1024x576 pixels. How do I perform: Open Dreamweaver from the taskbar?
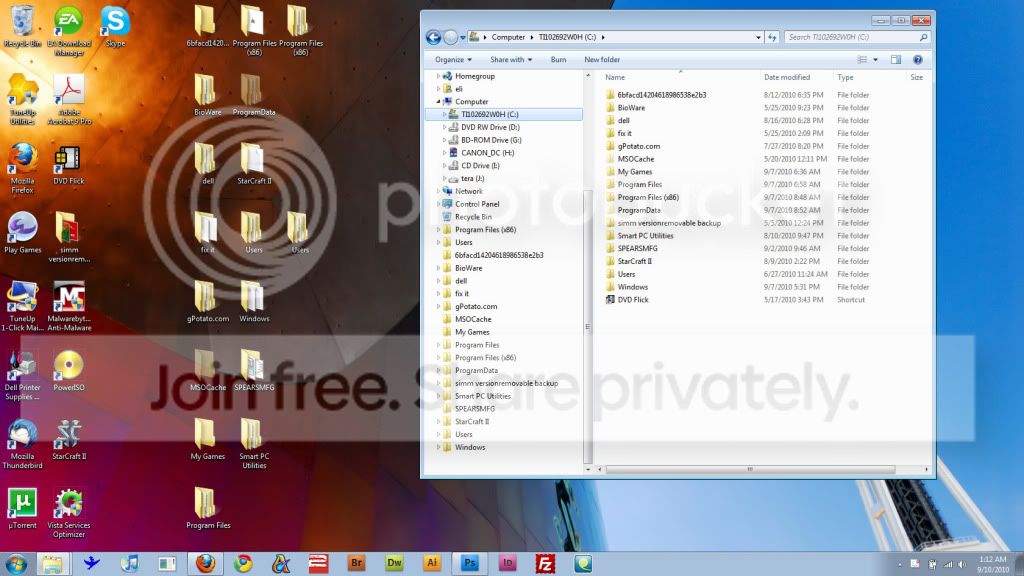pyautogui.click(x=394, y=563)
